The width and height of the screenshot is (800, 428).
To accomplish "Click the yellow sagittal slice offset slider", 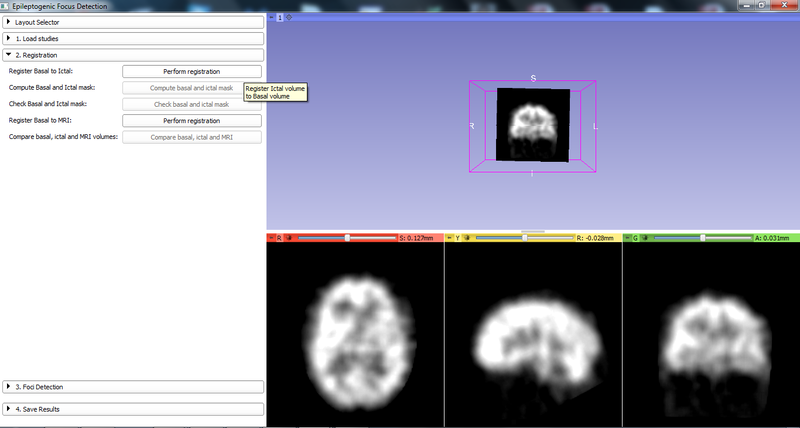I will (524, 238).
